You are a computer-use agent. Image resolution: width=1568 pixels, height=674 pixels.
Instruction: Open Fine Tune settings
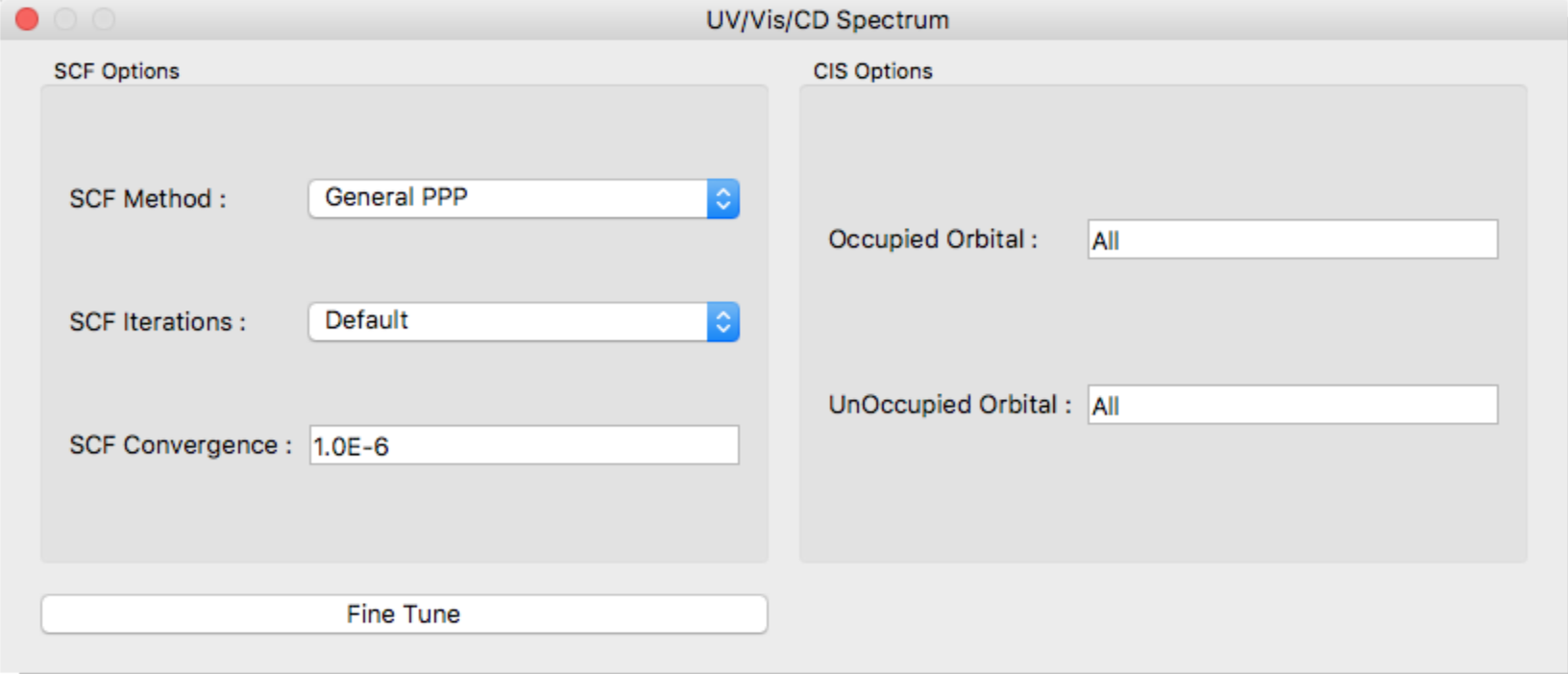pos(404,613)
